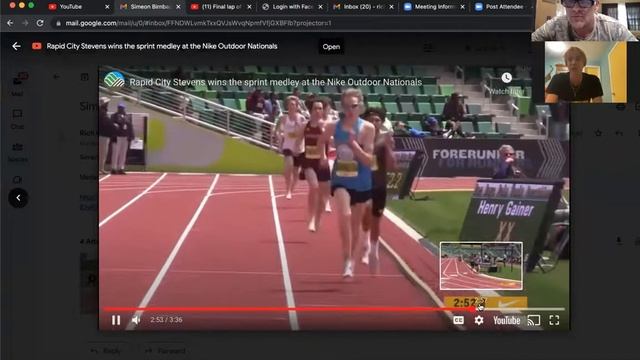Reload the page
Screen dimensions: 640x360
(x=40, y=23)
